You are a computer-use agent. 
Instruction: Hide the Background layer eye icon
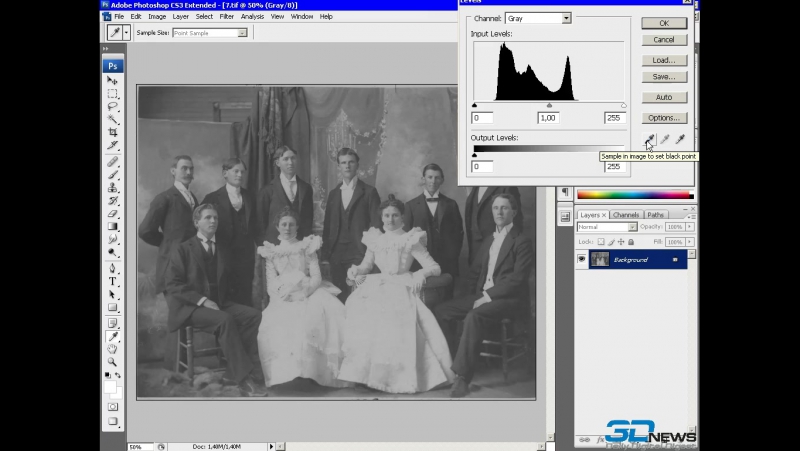coord(582,260)
